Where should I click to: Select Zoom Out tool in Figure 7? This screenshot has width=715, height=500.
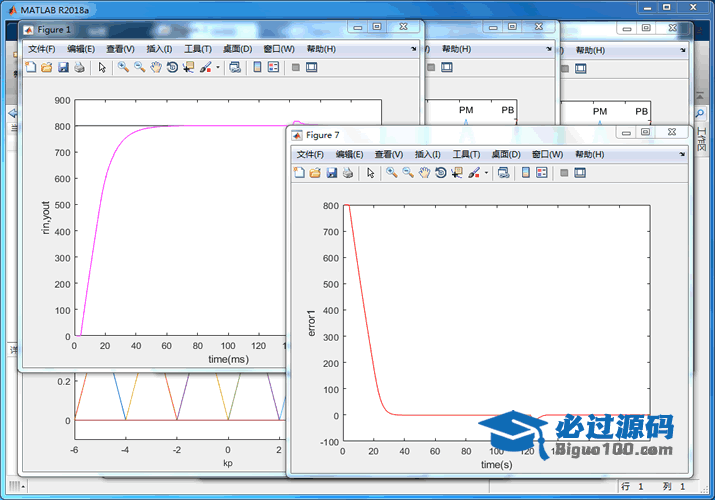point(408,173)
